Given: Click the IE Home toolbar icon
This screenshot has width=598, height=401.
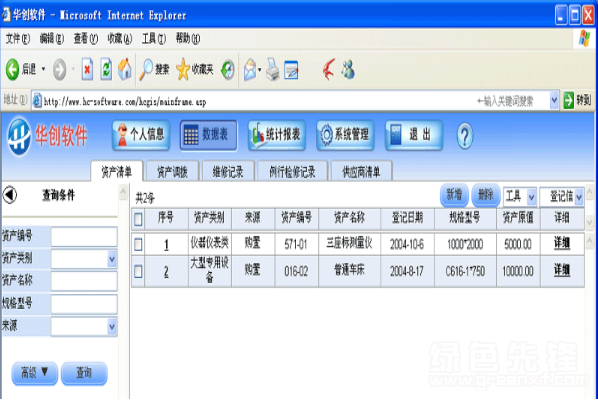Looking at the screenshot, I should point(125,69).
